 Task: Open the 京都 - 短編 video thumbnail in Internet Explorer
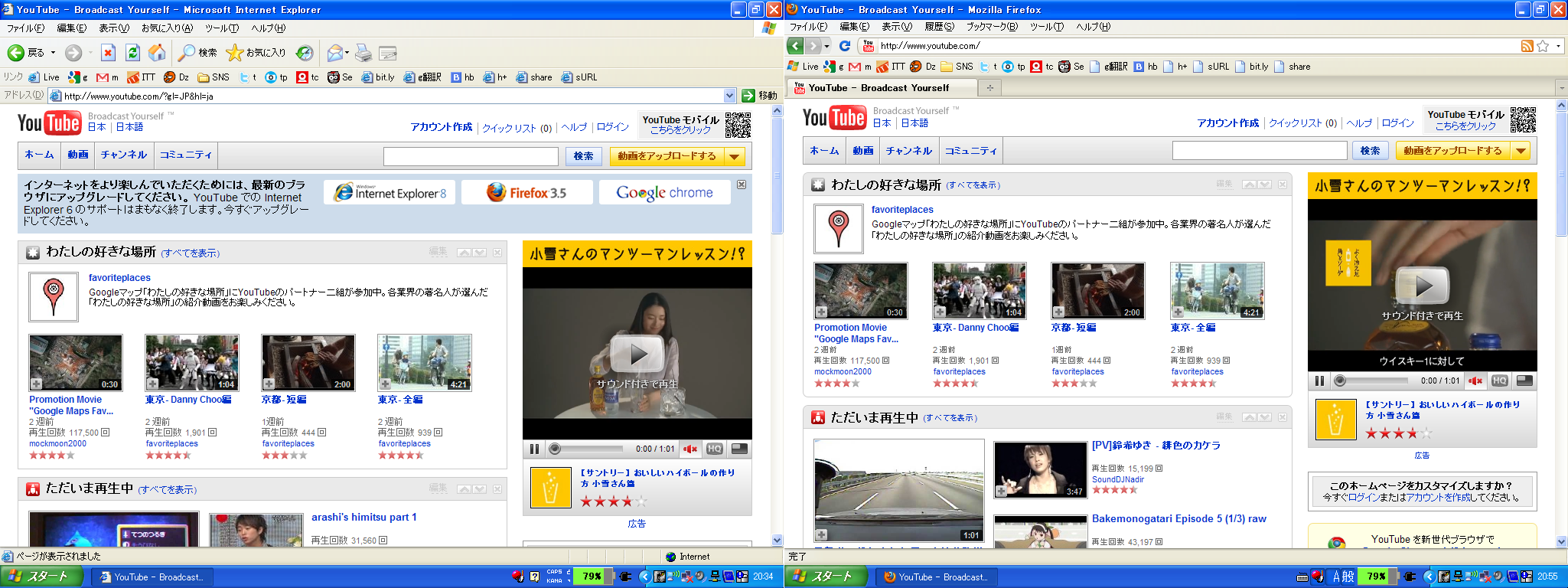(308, 363)
